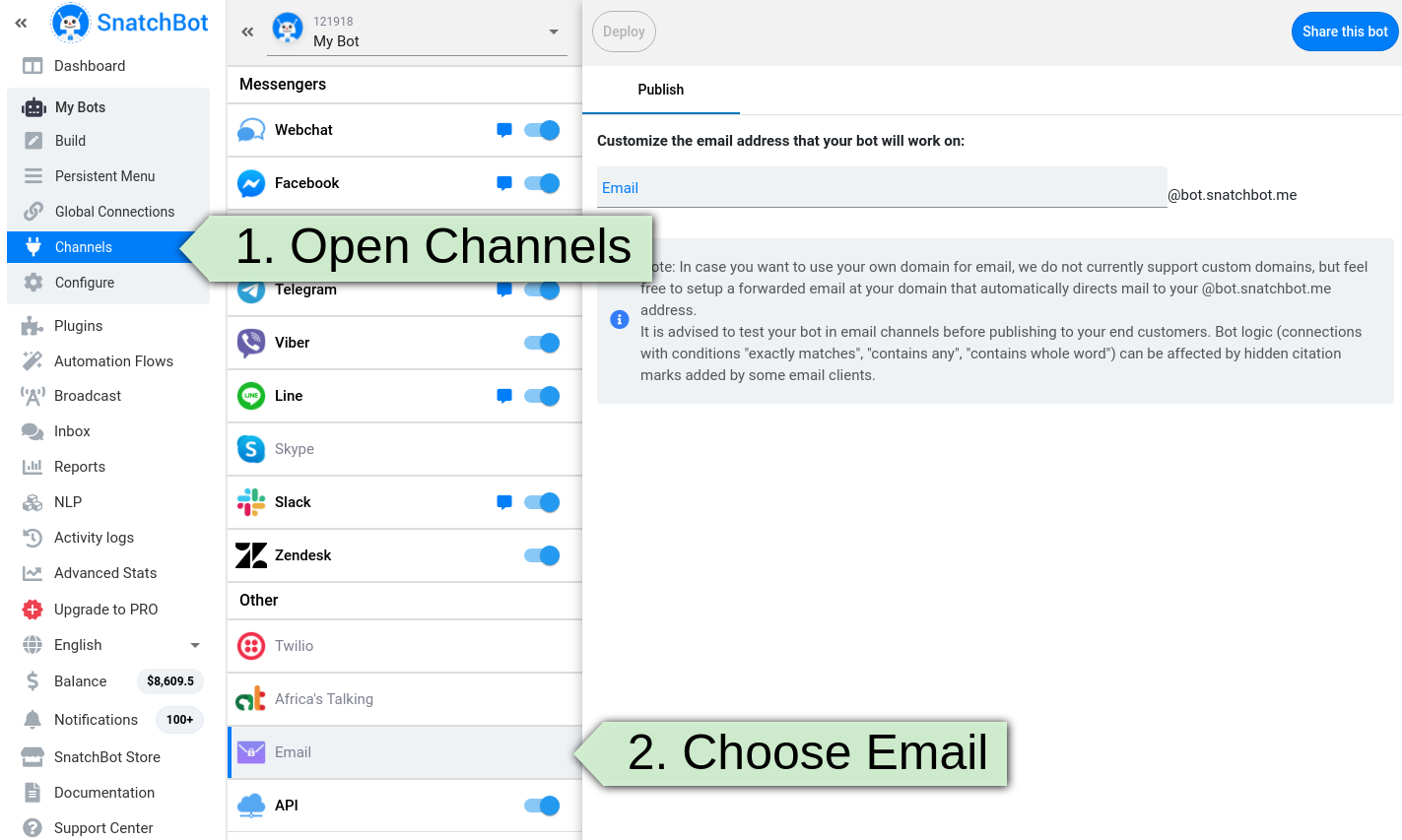Image resolution: width=1402 pixels, height=840 pixels.
Task: Click the Notifications bell icon
Action: [x=33, y=720]
